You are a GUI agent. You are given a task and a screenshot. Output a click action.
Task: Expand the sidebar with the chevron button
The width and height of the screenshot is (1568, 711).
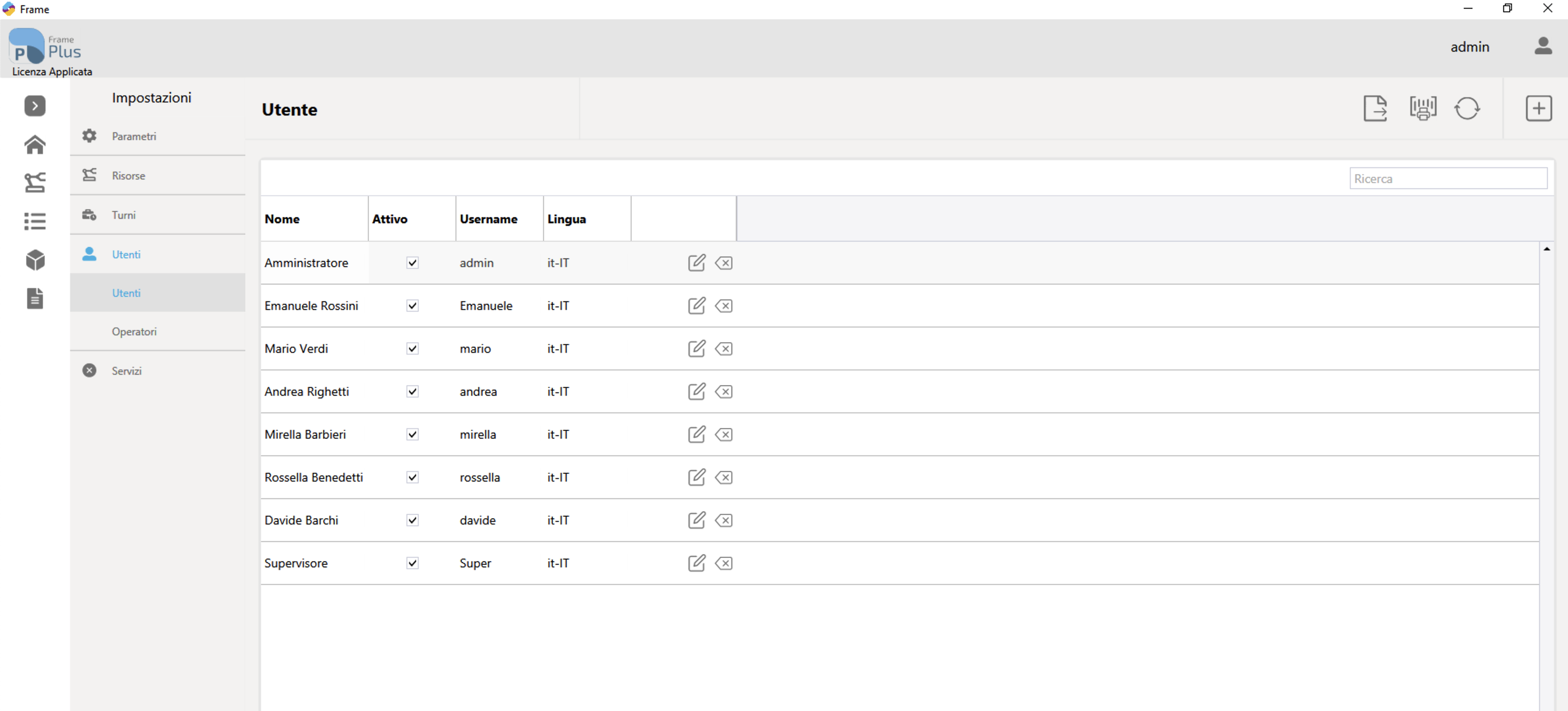click(35, 106)
